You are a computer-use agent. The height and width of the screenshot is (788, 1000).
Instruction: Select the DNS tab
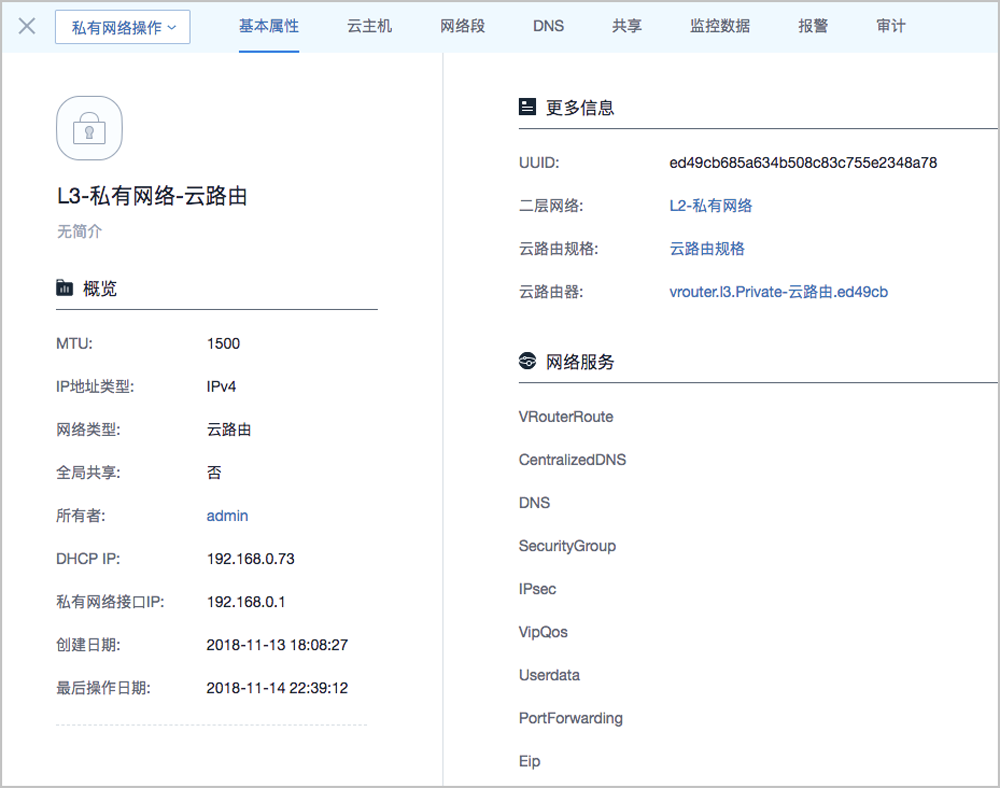548,26
